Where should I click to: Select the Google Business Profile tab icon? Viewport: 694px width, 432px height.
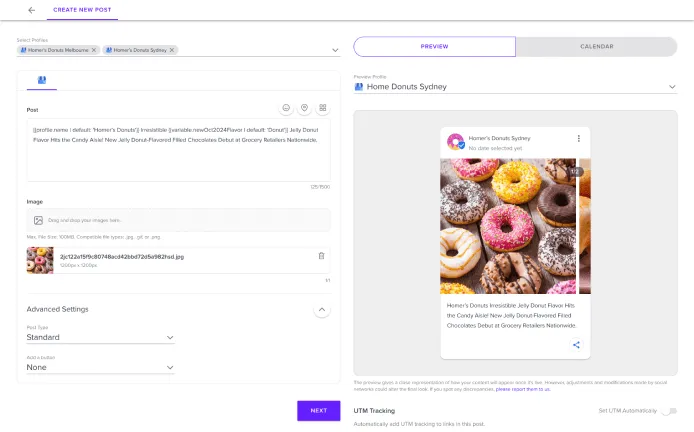[42, 80]
